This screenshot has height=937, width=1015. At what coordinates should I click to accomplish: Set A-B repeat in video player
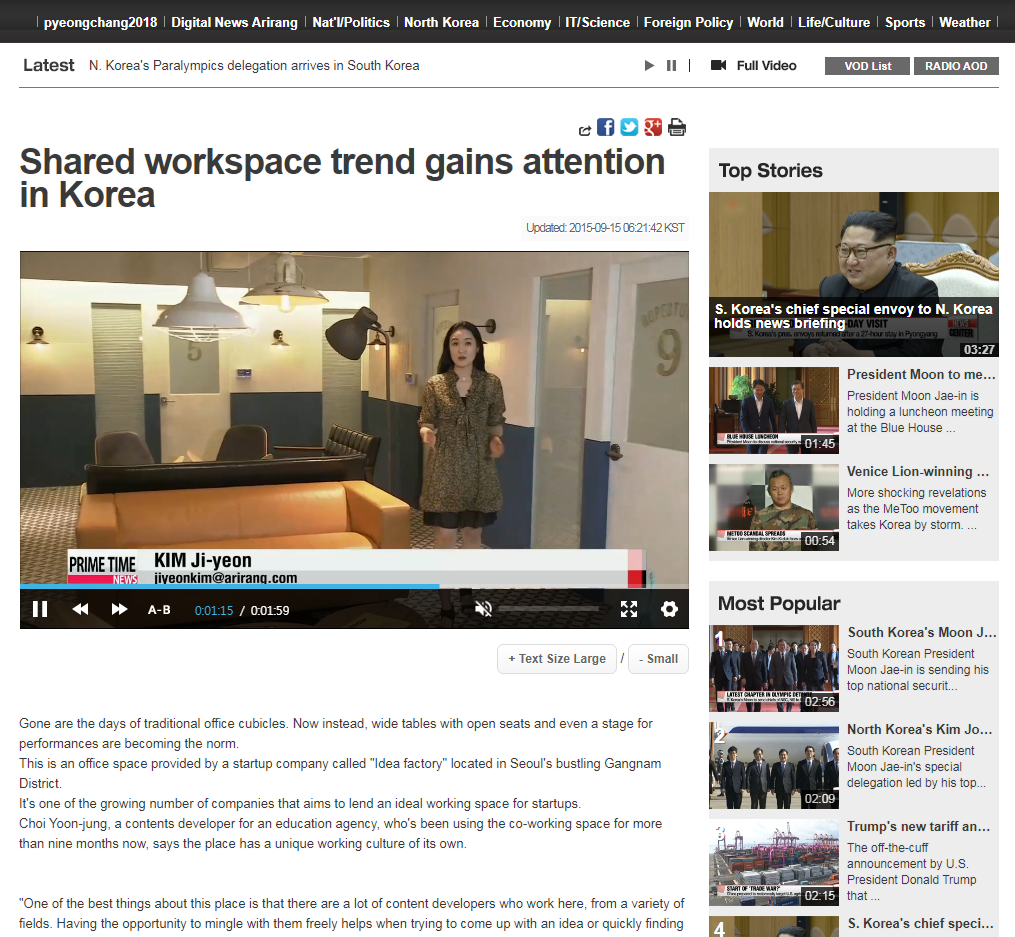[x=159, y=610]
